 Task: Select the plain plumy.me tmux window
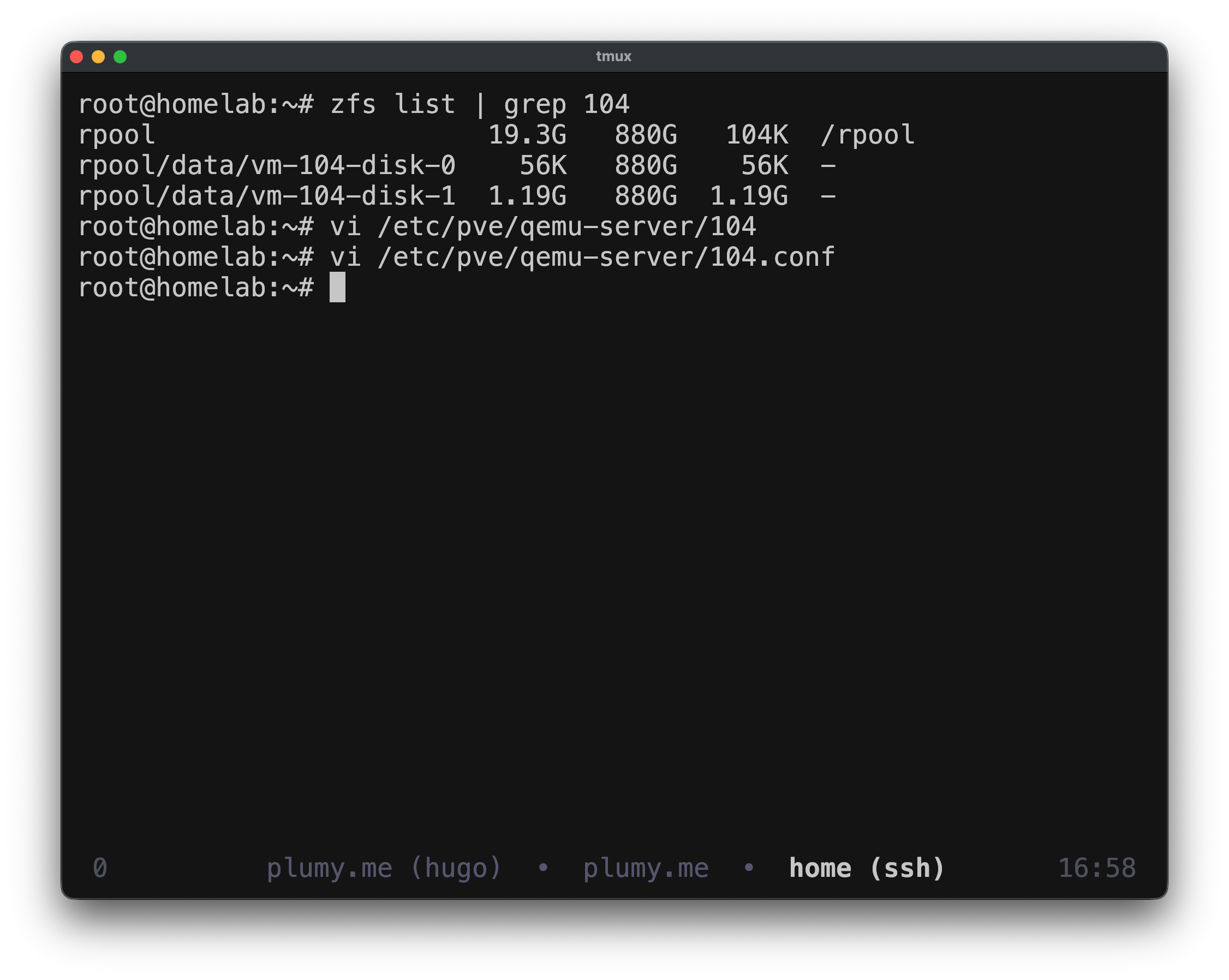click(x=645, y=868)
